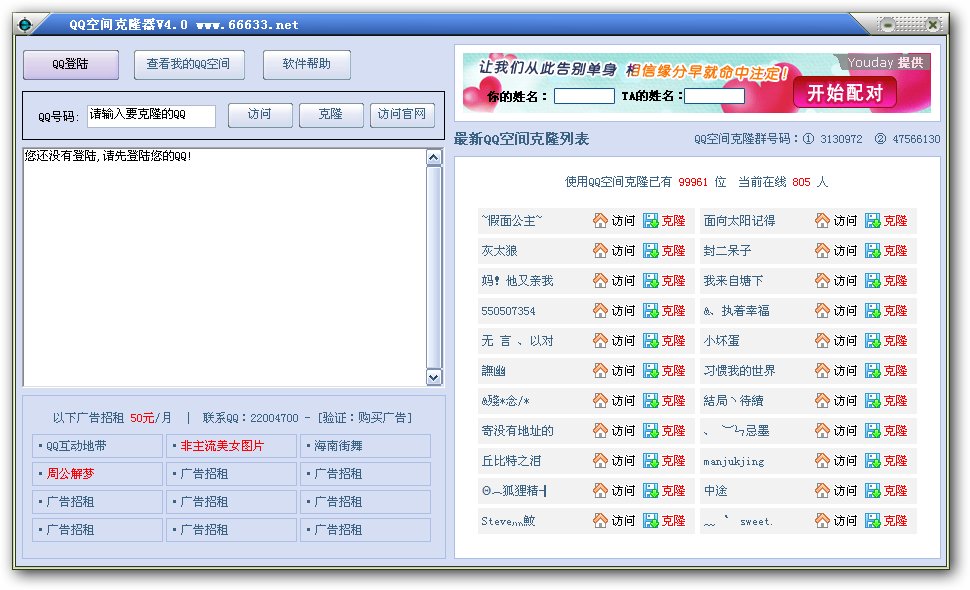Screen dimensions: 970x590
Task: Click 克隆 link for 封二呆子
Action: coord(895,250)
